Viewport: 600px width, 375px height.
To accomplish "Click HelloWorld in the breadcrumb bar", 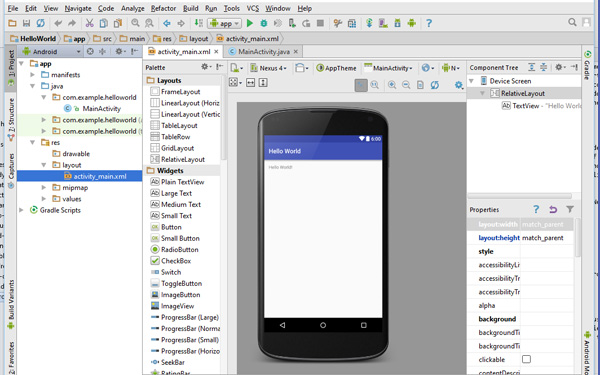I will [33, 38].
